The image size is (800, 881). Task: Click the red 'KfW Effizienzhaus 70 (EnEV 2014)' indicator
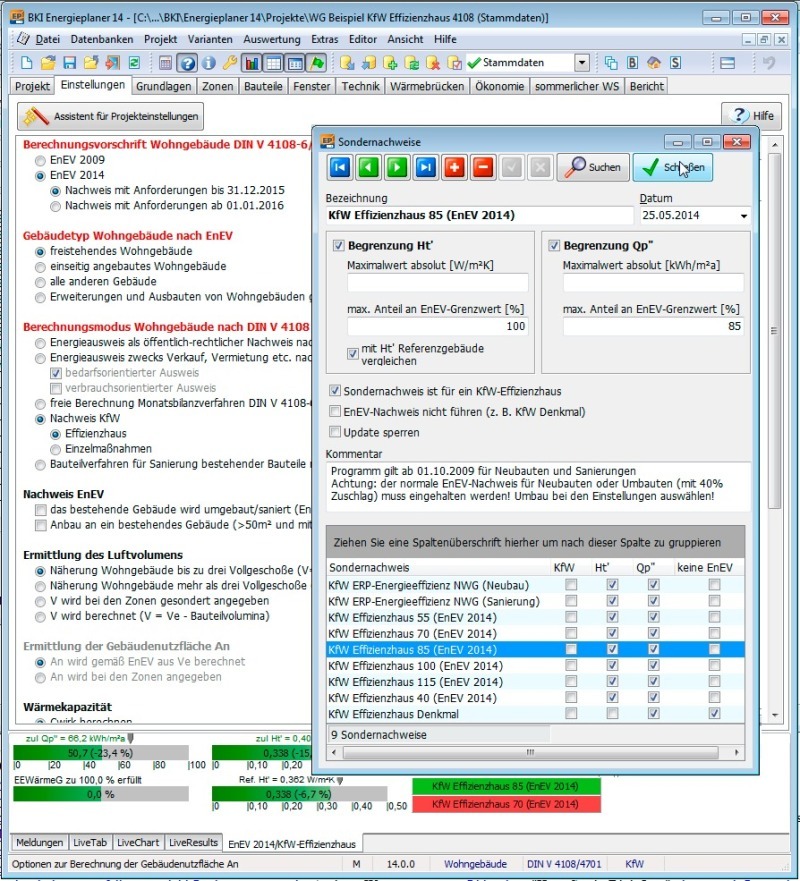506,804
